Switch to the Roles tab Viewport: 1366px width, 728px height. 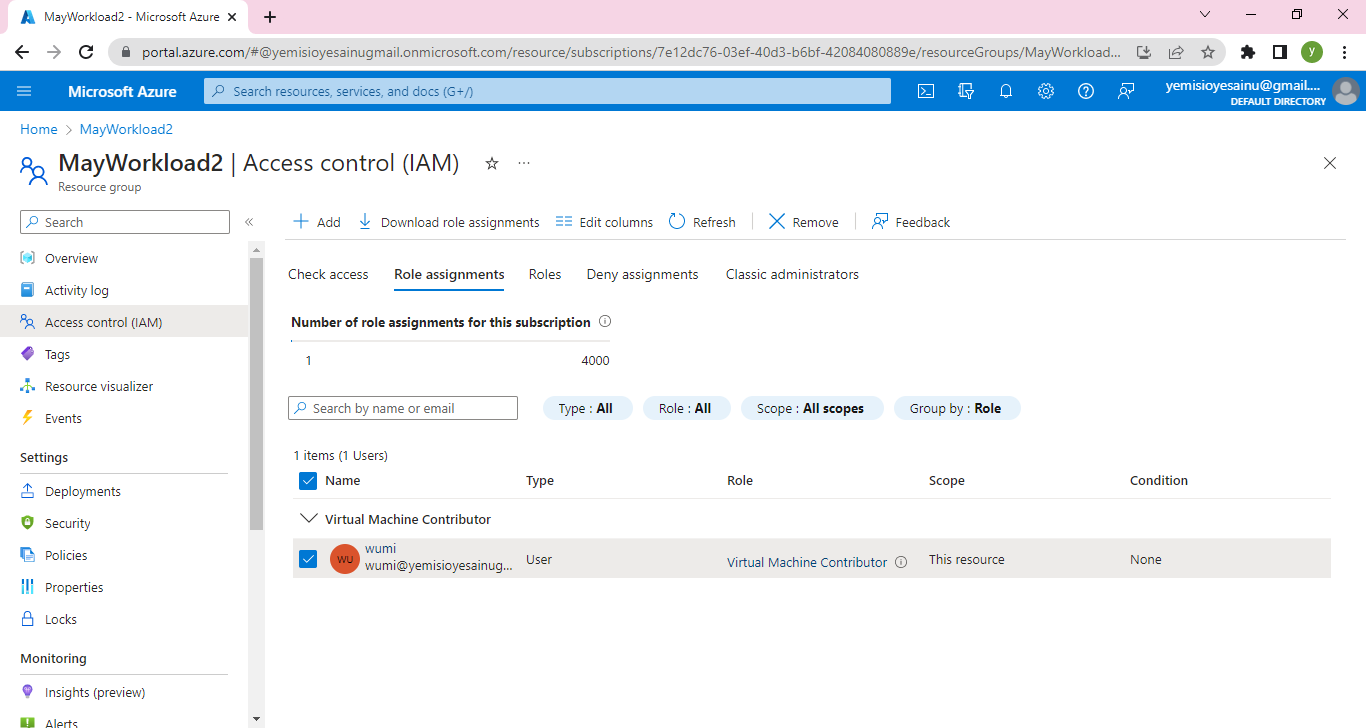[545, 274]
